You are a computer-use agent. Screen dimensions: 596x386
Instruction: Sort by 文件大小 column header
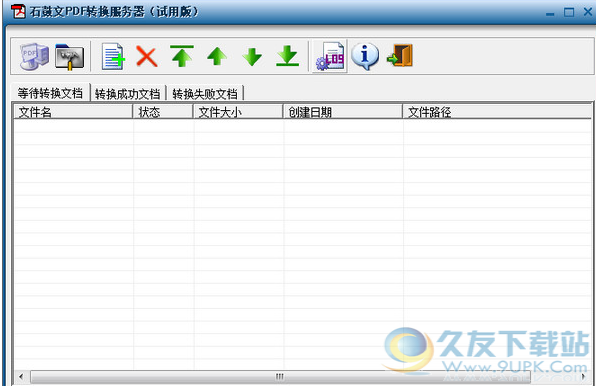click(x=238, y=112)
